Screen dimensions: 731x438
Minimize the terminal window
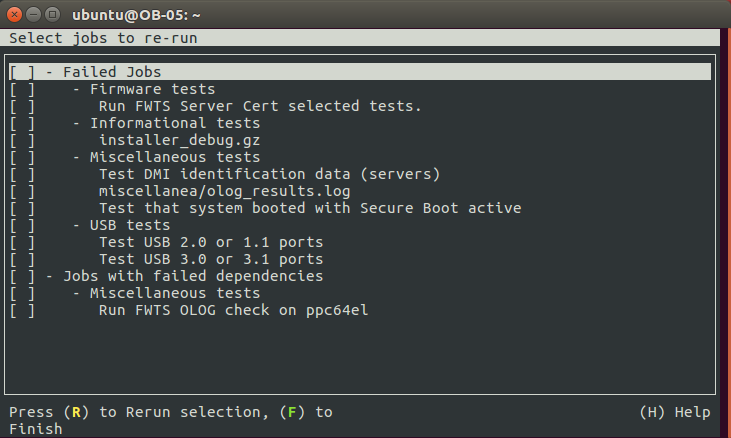[32, 16]
